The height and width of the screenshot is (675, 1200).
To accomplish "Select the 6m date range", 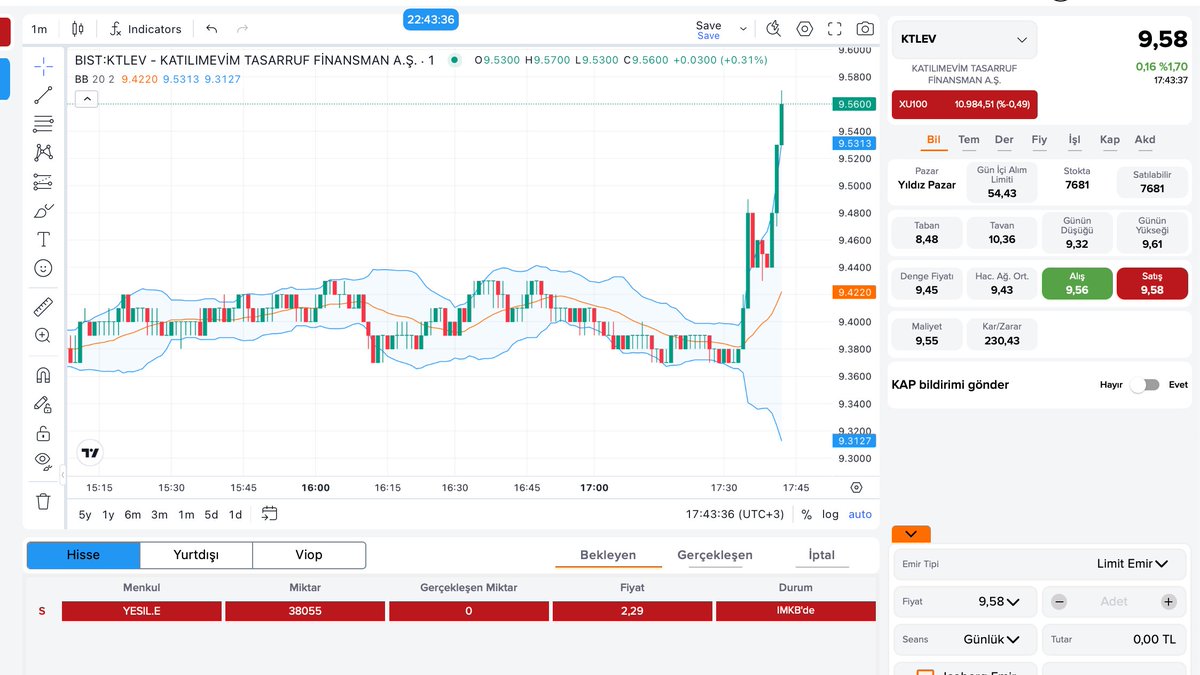I will click(x=133, y=514).
